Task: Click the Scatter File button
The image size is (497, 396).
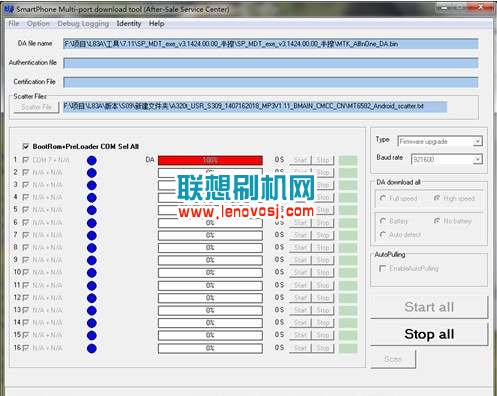Action: click(36, 107)
